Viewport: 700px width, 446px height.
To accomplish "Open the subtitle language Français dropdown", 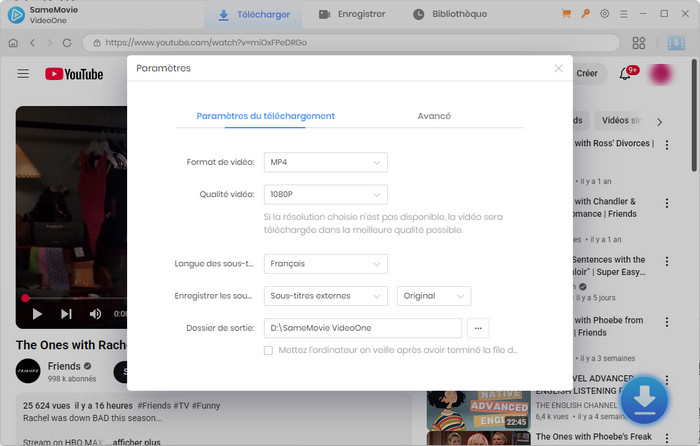I will click(x=325, y=264).
